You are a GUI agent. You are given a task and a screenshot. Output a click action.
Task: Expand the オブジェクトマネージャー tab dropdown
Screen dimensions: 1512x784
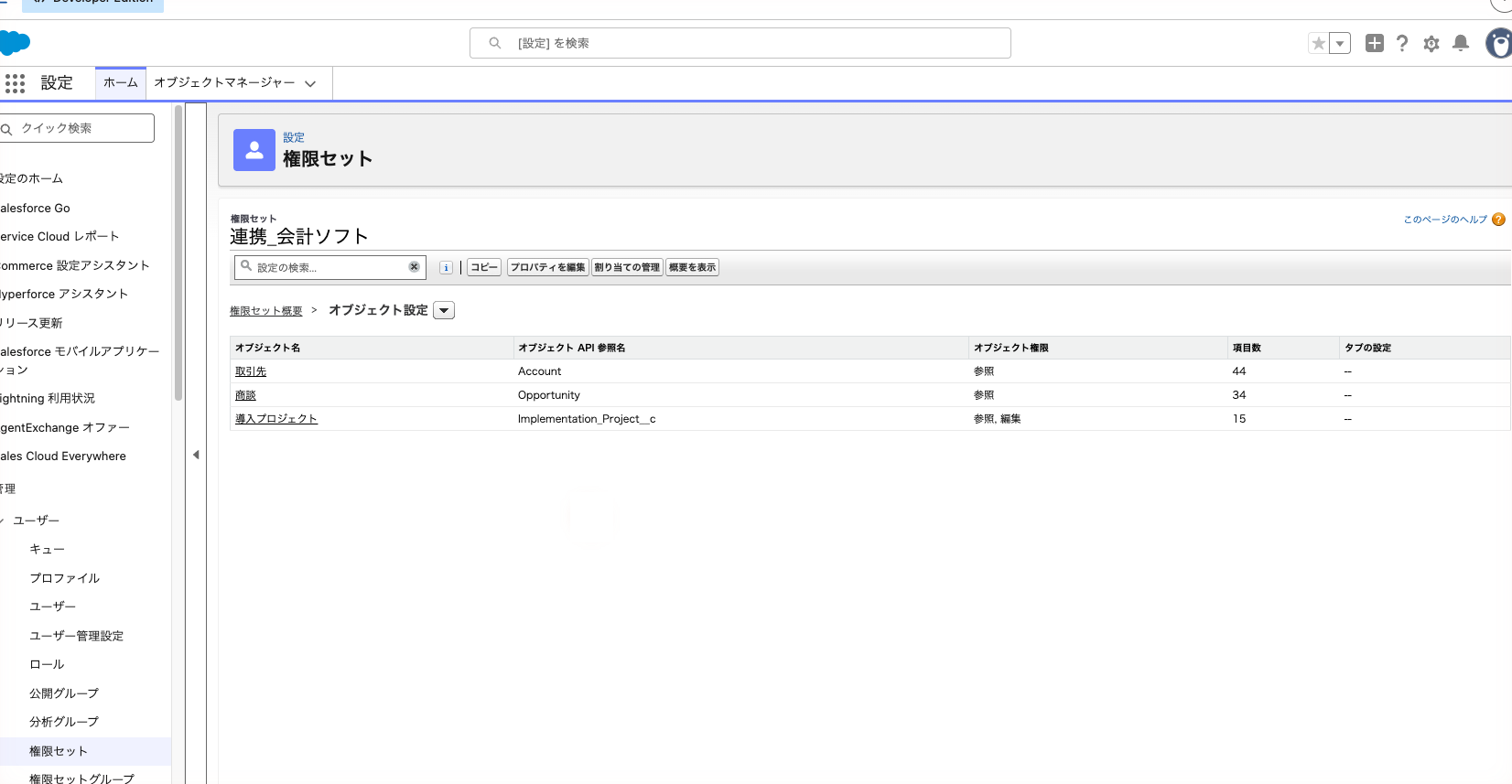[310, 83]
